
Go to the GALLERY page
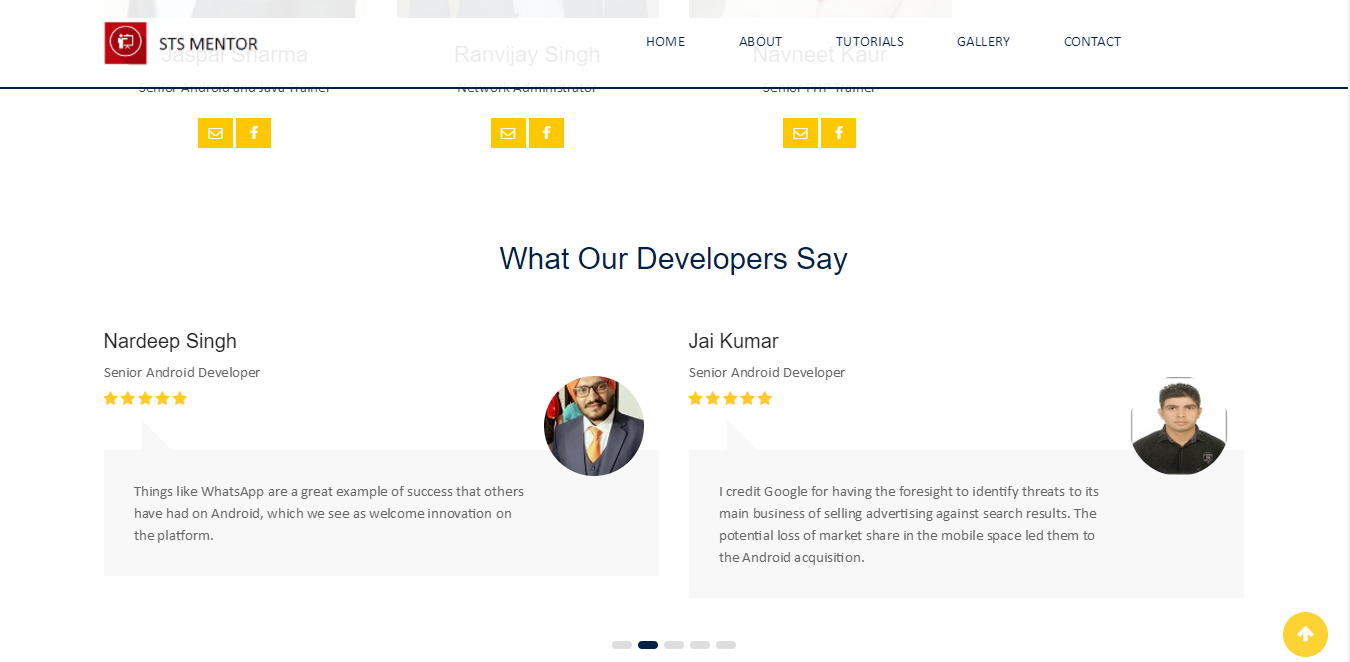pos(983,42)
